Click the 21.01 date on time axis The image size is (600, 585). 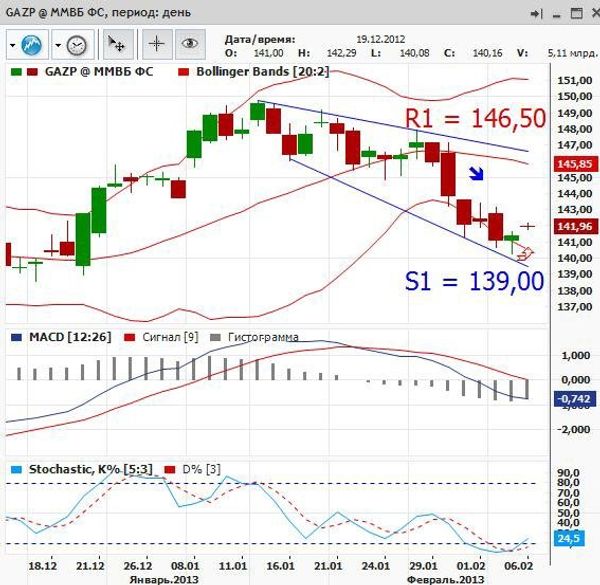tap(328, 566)
